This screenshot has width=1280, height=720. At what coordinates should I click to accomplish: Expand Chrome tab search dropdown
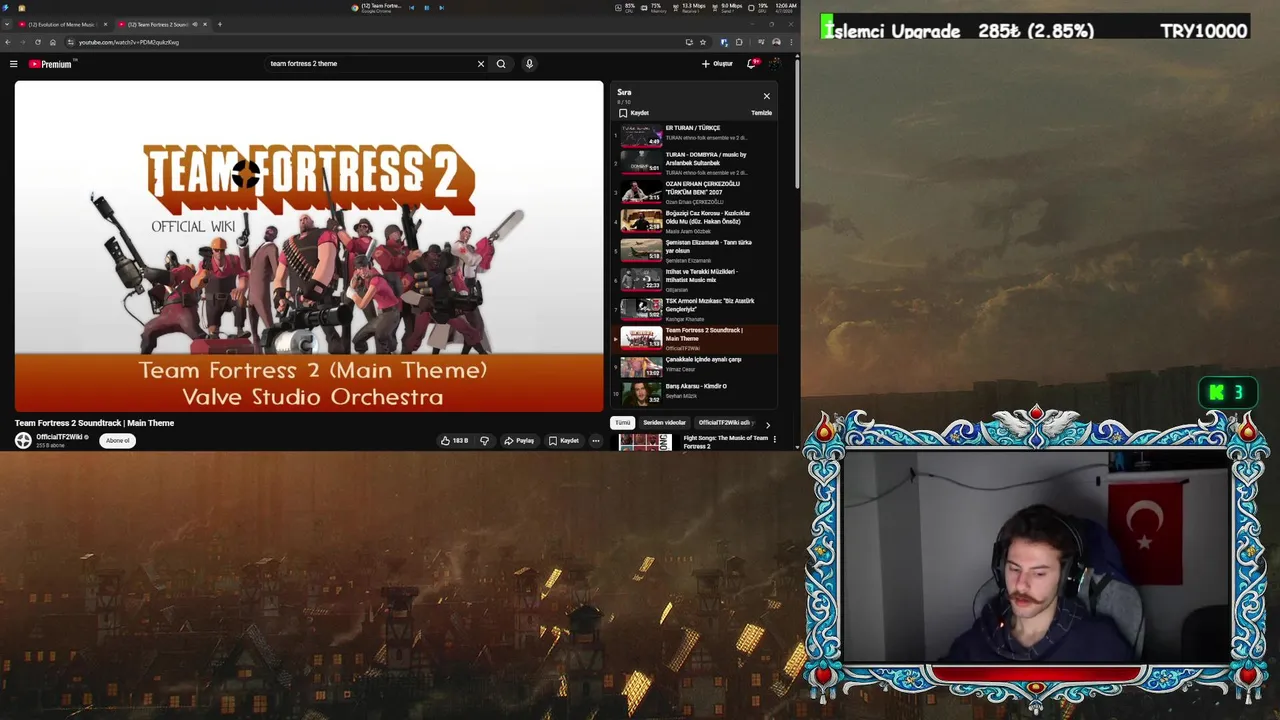click(7, 24)
